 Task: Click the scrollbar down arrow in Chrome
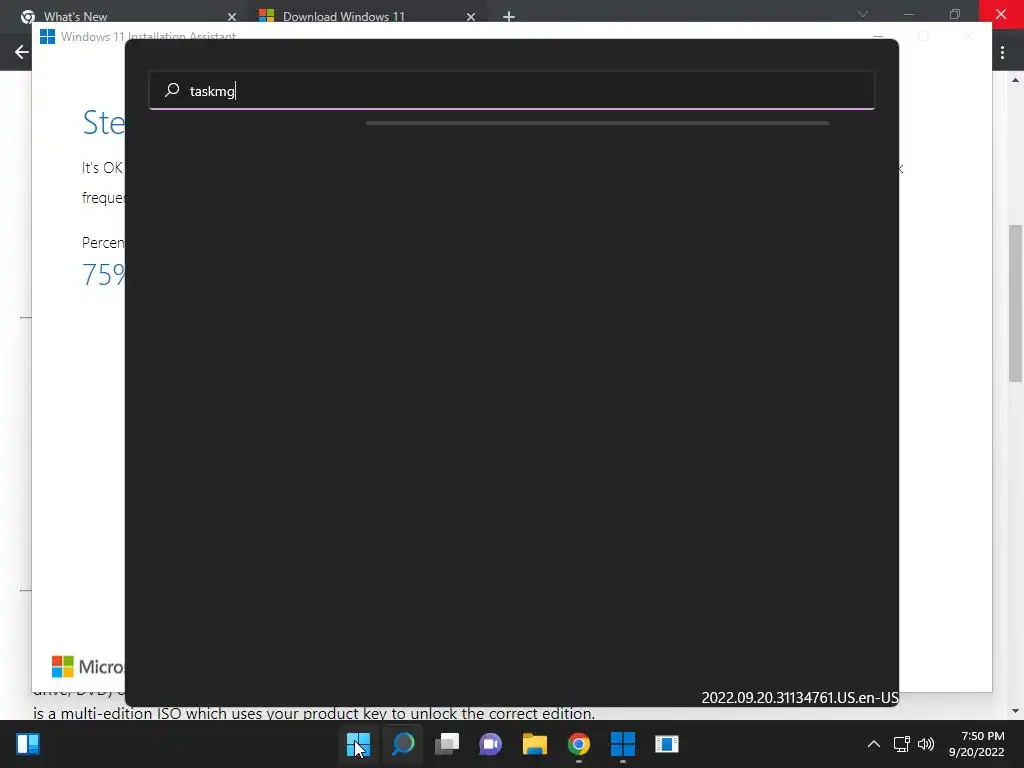click(1015, 711)
